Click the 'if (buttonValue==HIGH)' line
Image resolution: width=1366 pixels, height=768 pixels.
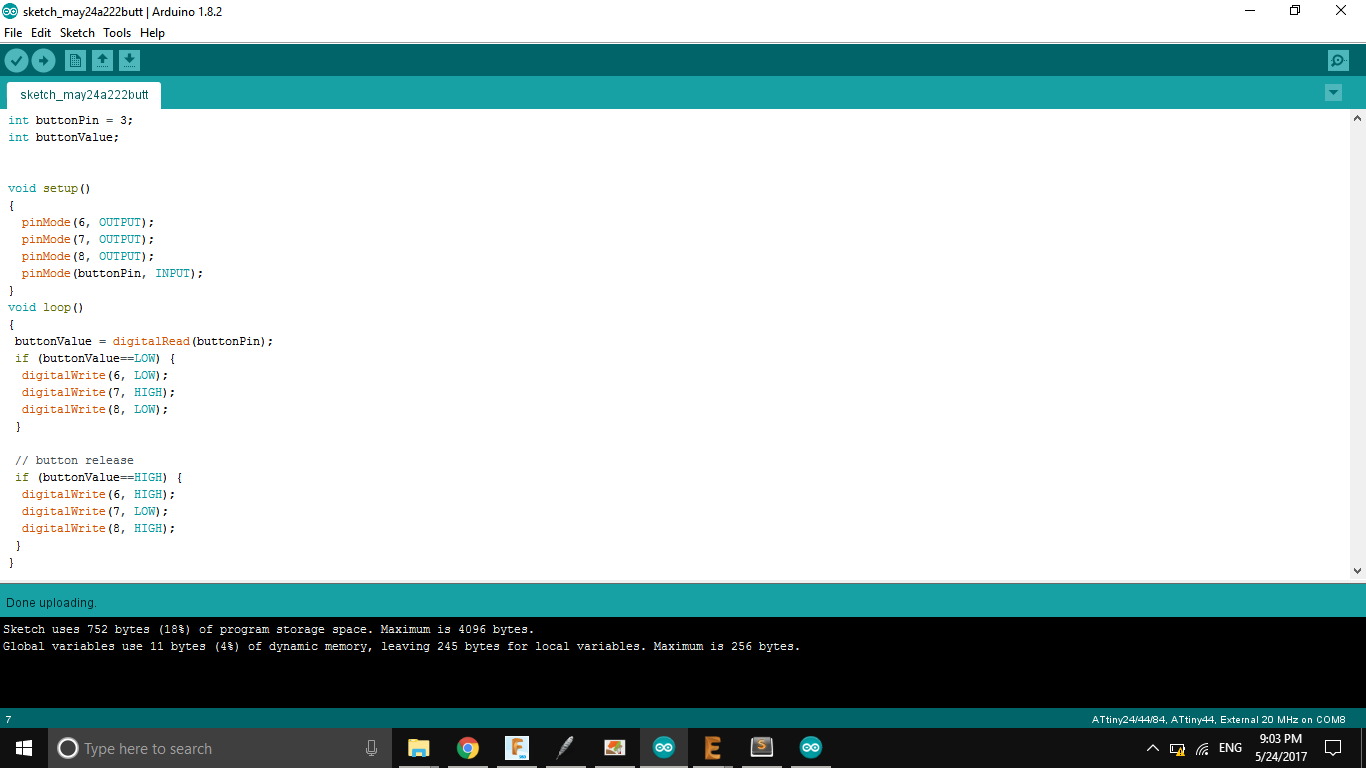98,477
